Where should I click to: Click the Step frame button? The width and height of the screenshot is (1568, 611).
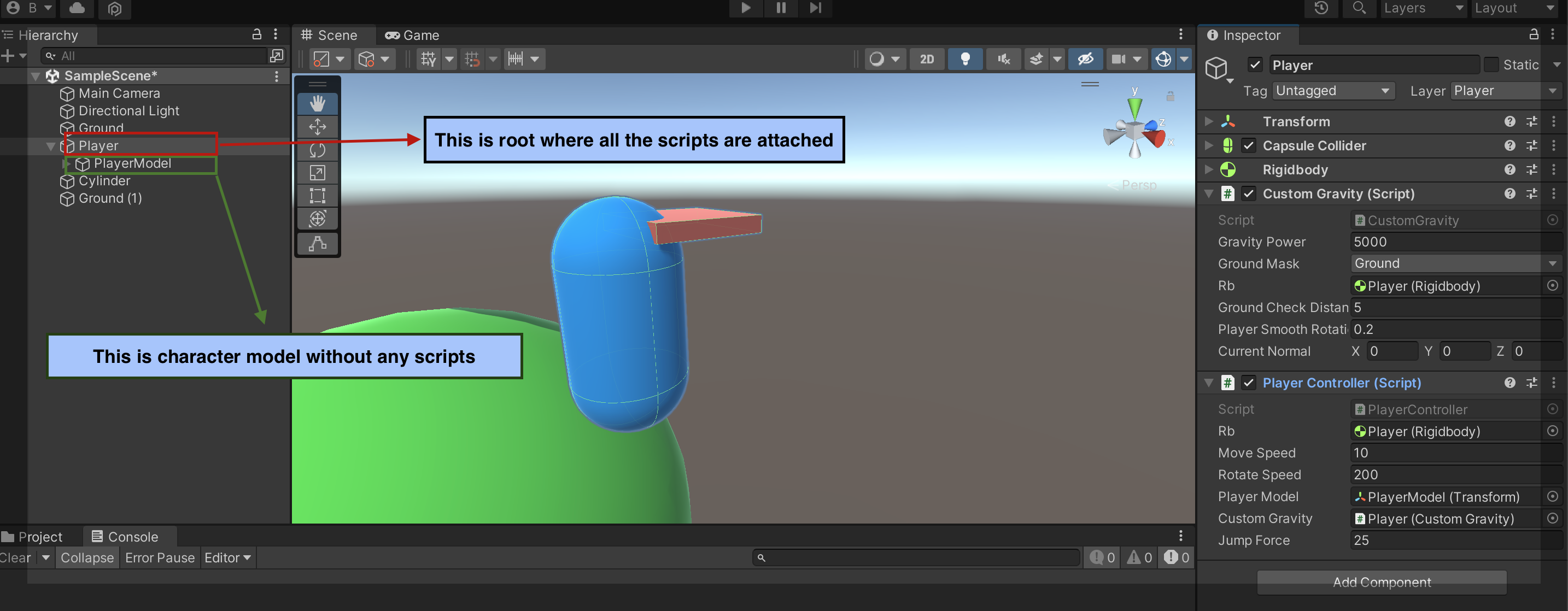coord(815,9)
